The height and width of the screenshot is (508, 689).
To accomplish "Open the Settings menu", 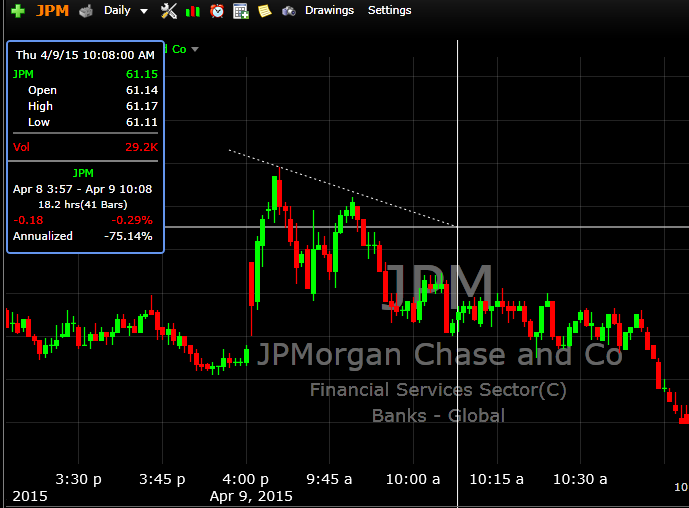I will coord(389,10).
